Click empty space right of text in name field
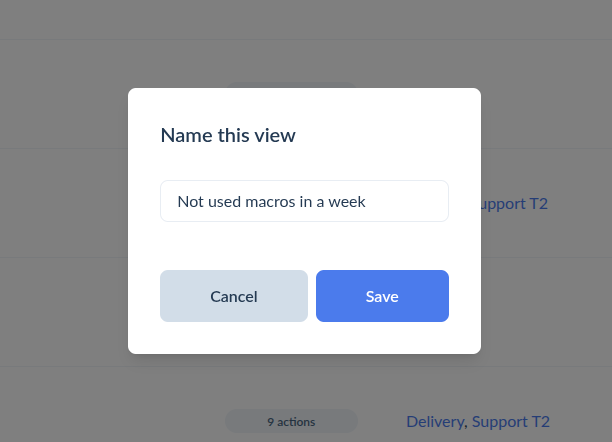 pyautogui.click(x=406, y=201)
